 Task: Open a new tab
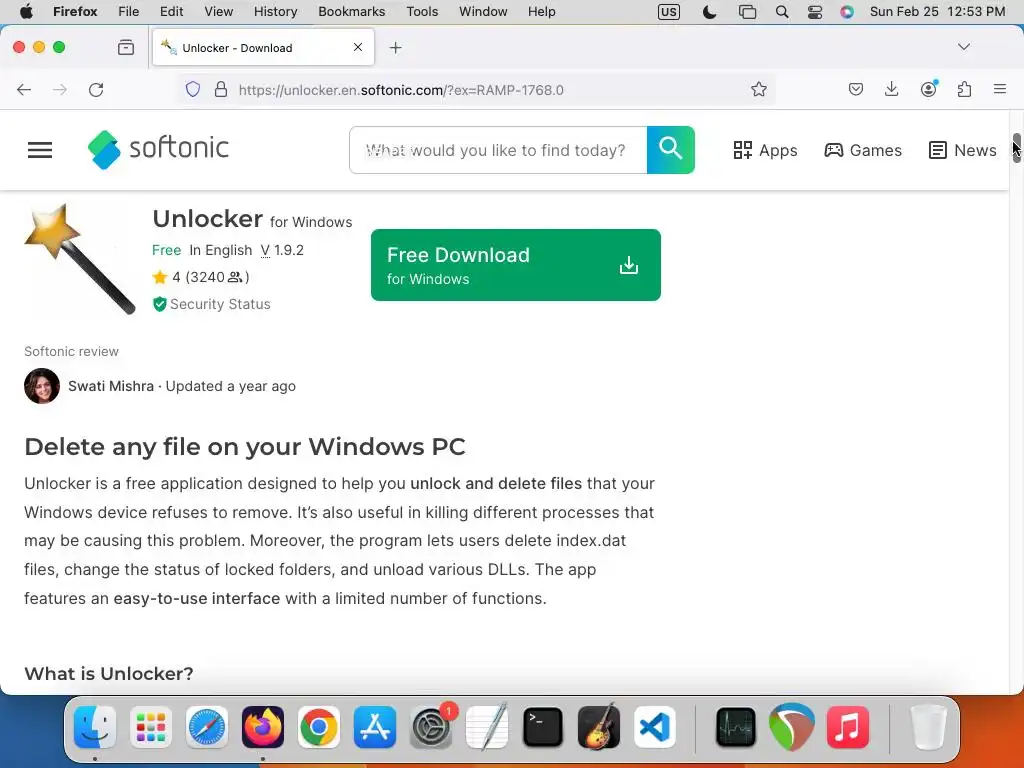coord(396,48)
